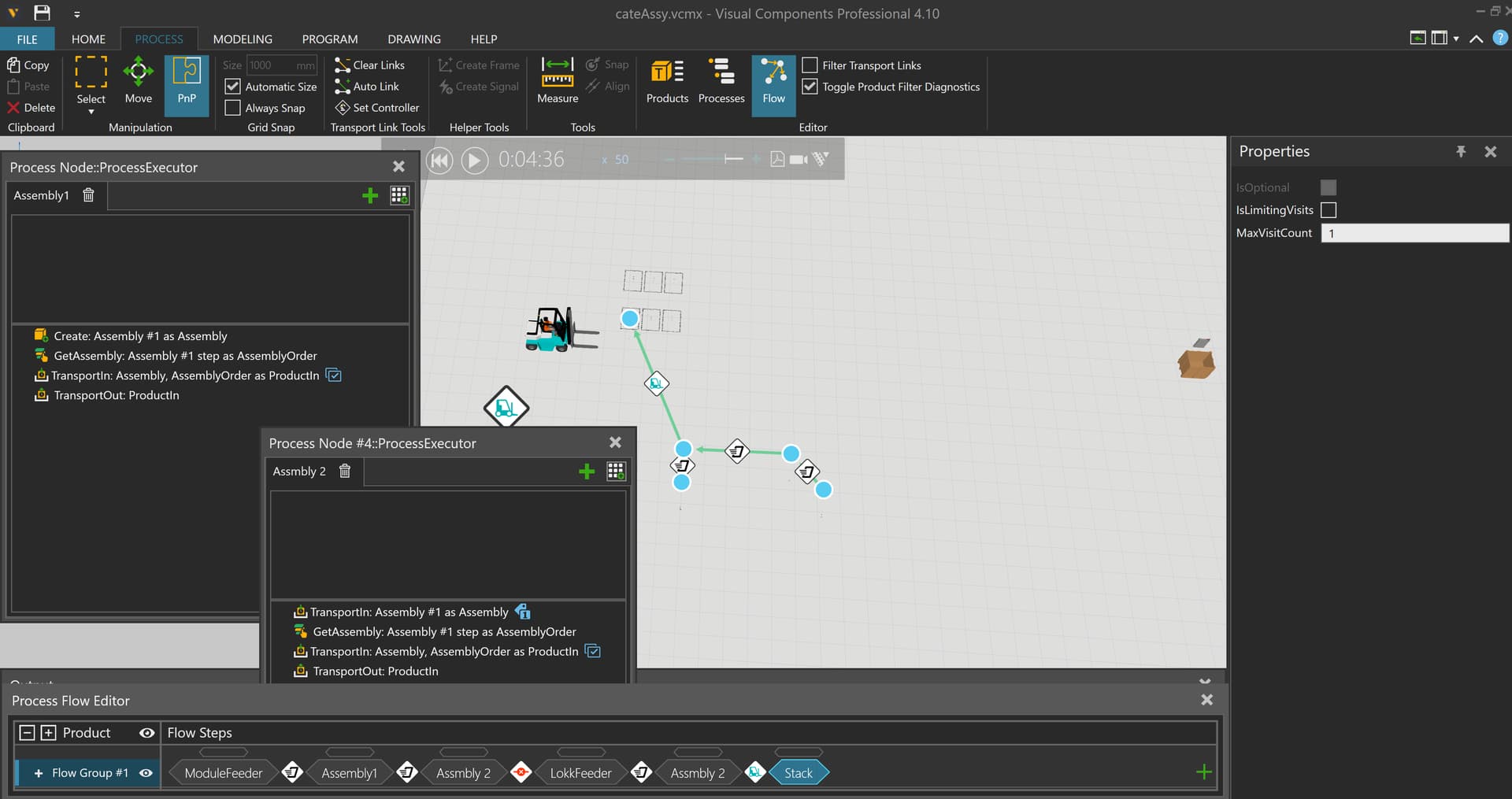
Task: Play the simulation
Action: [474, 161]
